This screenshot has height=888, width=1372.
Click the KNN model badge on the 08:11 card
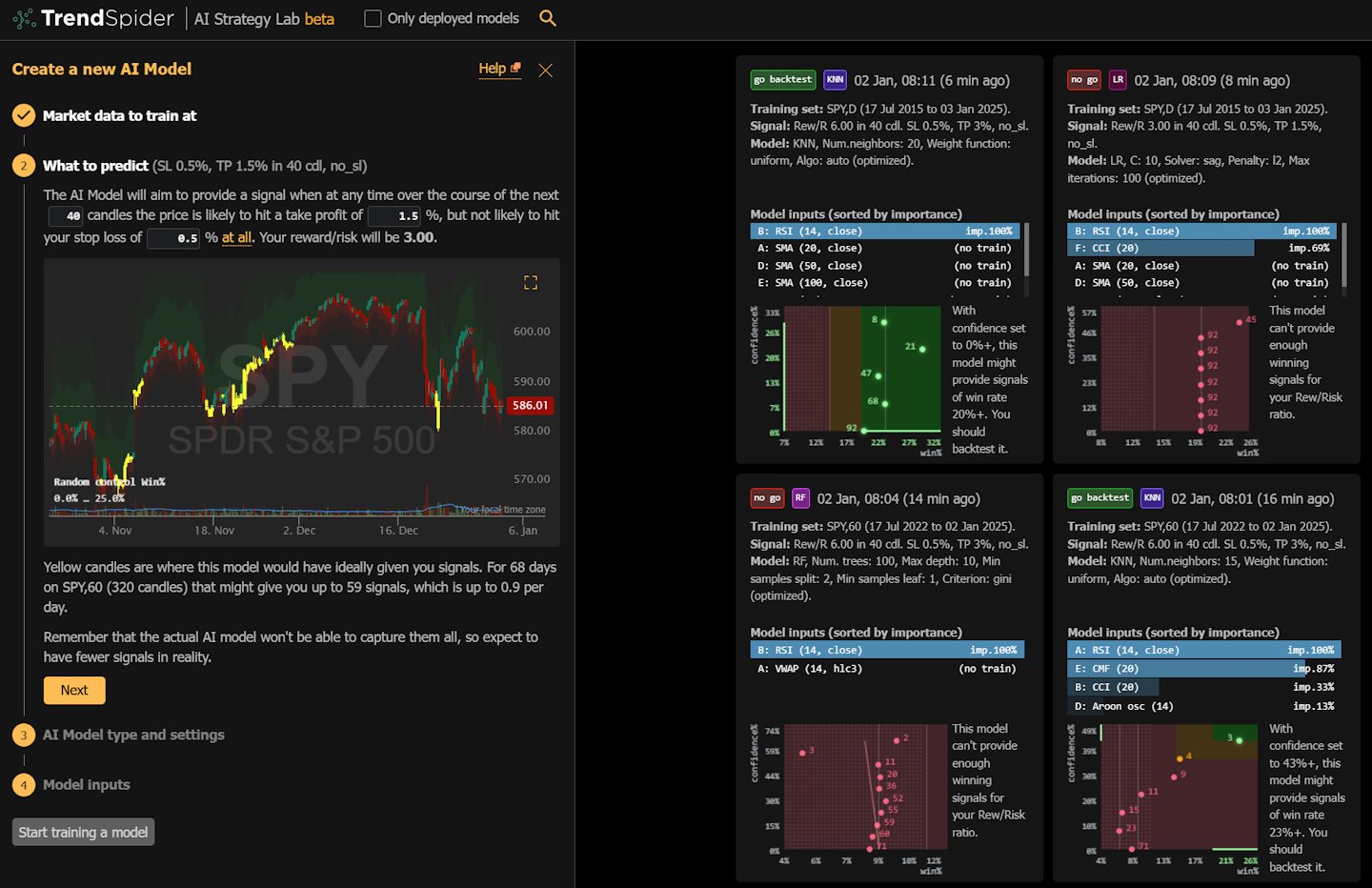833,80
